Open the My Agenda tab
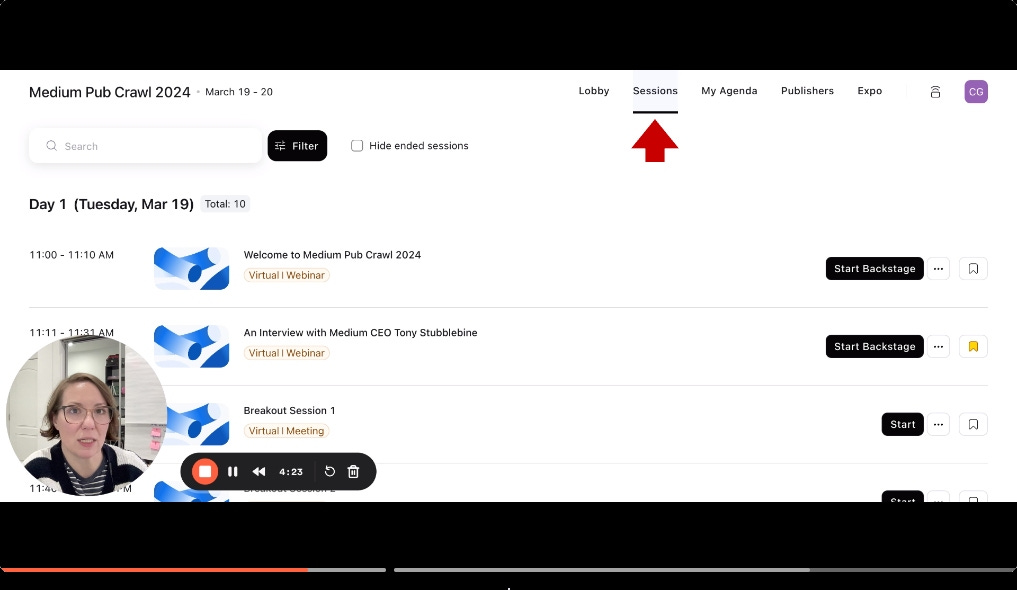 [x=729, y=91]
